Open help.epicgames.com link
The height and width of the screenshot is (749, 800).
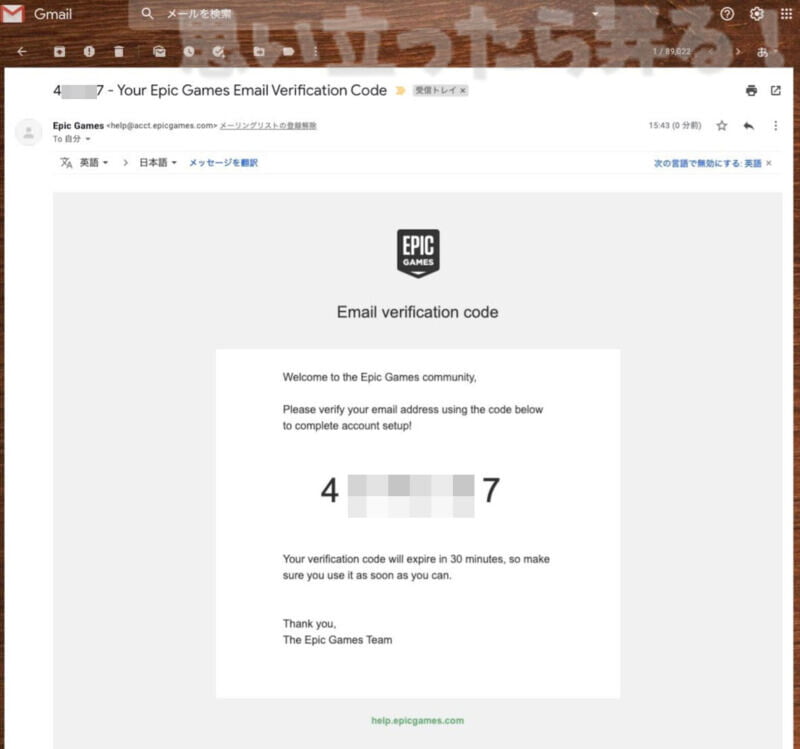[x=417, y=720]
